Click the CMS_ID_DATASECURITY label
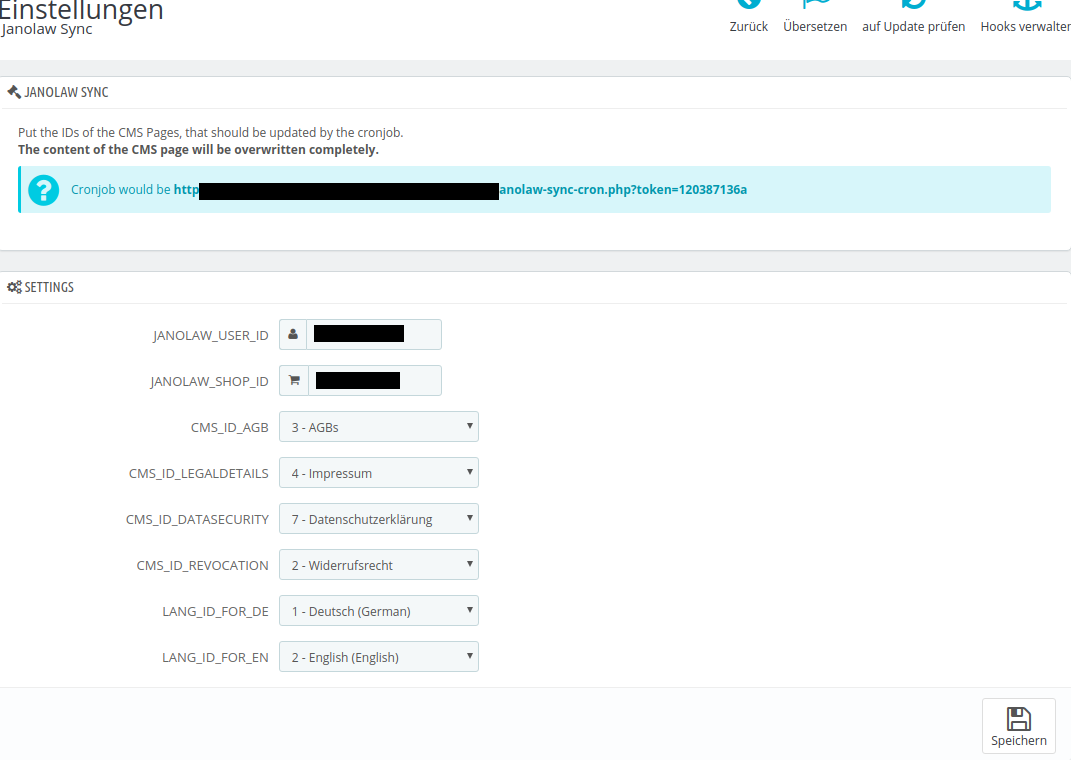The height and width of the screenshot is (760, 1071). click(x=197, y=520)
